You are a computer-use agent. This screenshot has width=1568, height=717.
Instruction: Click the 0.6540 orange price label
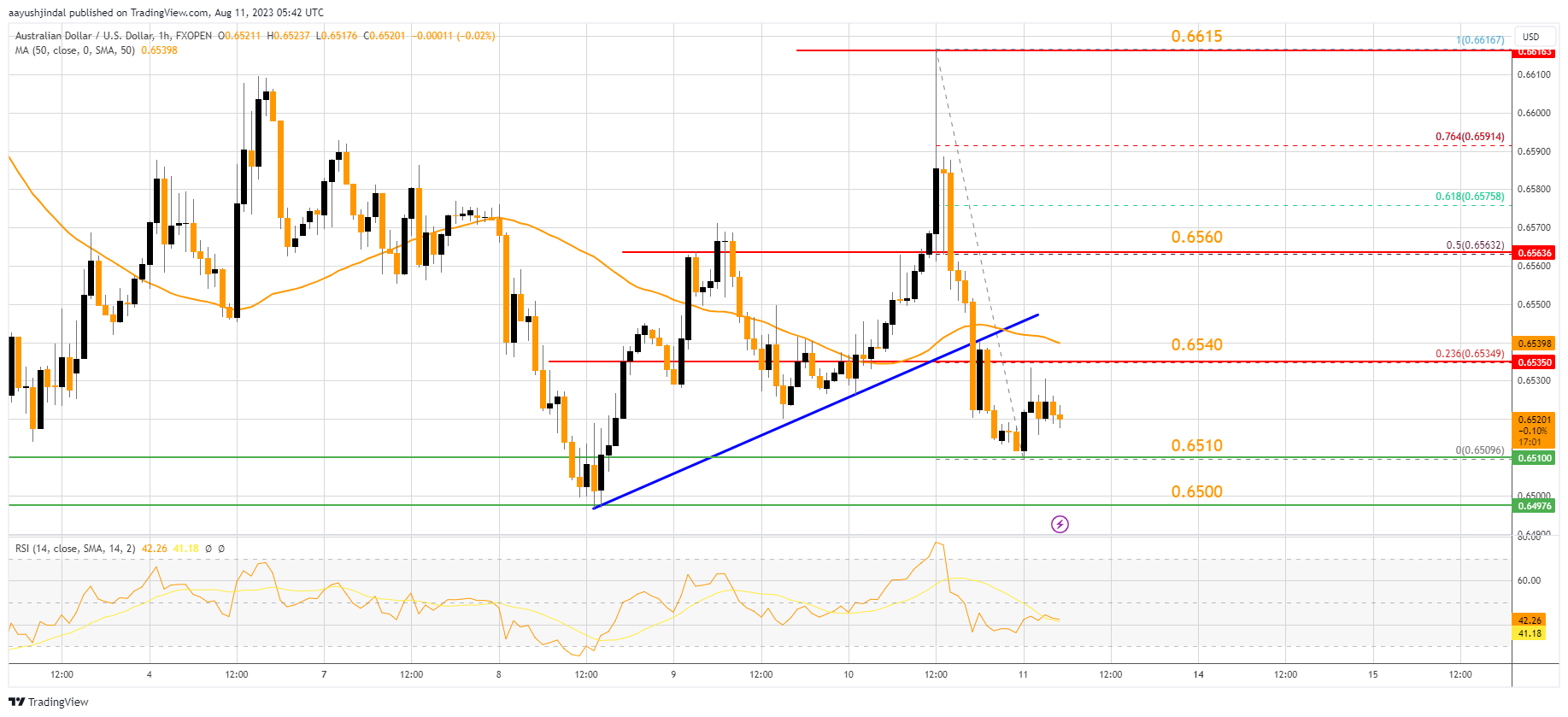click(1196, 344)
